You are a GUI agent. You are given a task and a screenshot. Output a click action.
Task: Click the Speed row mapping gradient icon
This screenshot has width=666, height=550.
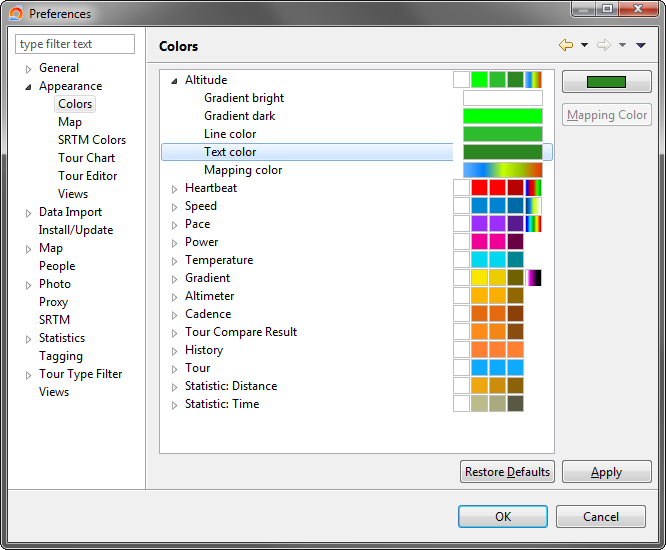533,206
